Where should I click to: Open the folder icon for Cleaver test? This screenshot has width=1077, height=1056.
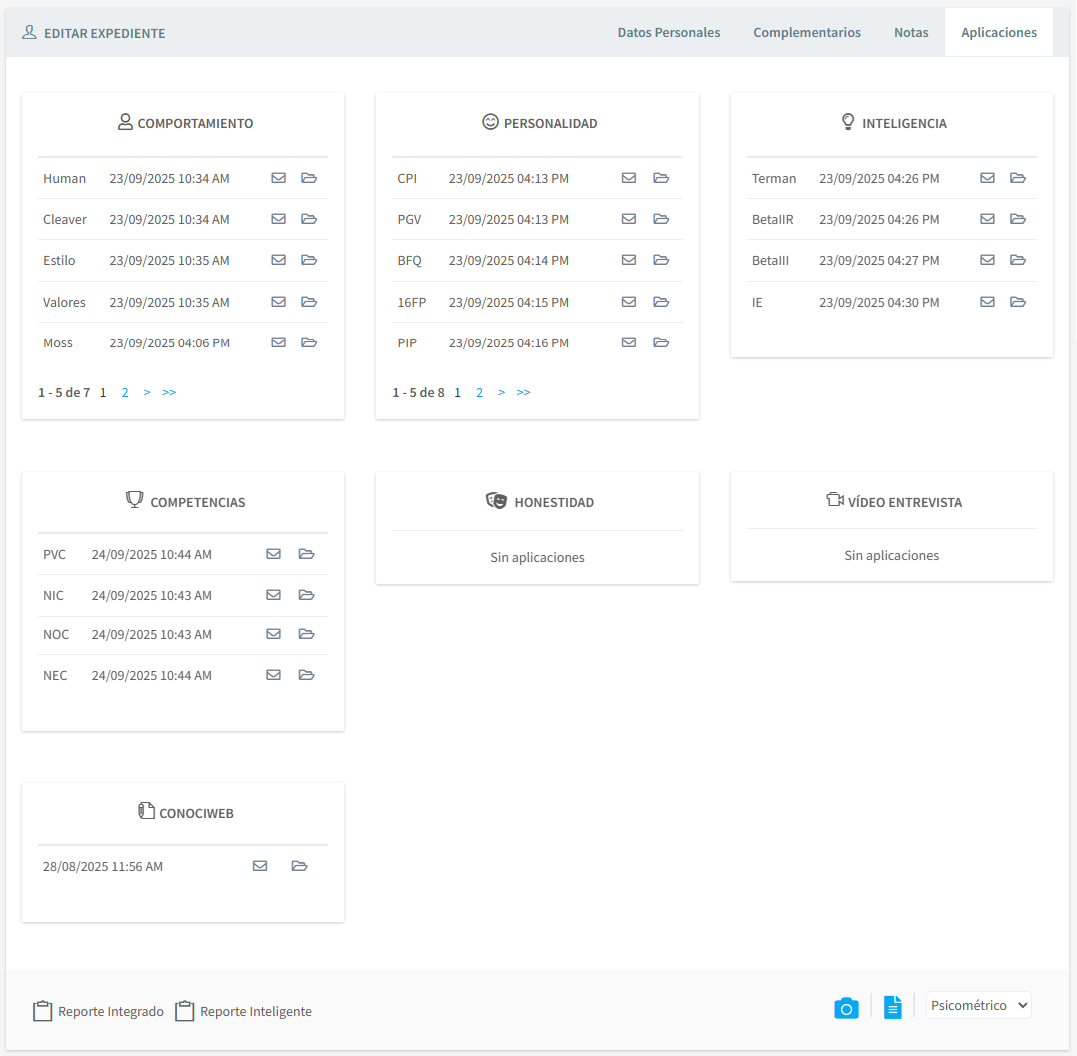pos(309,219)
